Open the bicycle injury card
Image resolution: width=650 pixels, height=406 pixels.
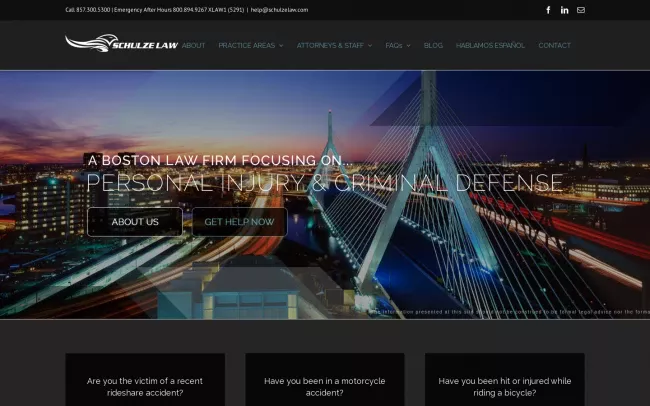(x=504, y=386)
